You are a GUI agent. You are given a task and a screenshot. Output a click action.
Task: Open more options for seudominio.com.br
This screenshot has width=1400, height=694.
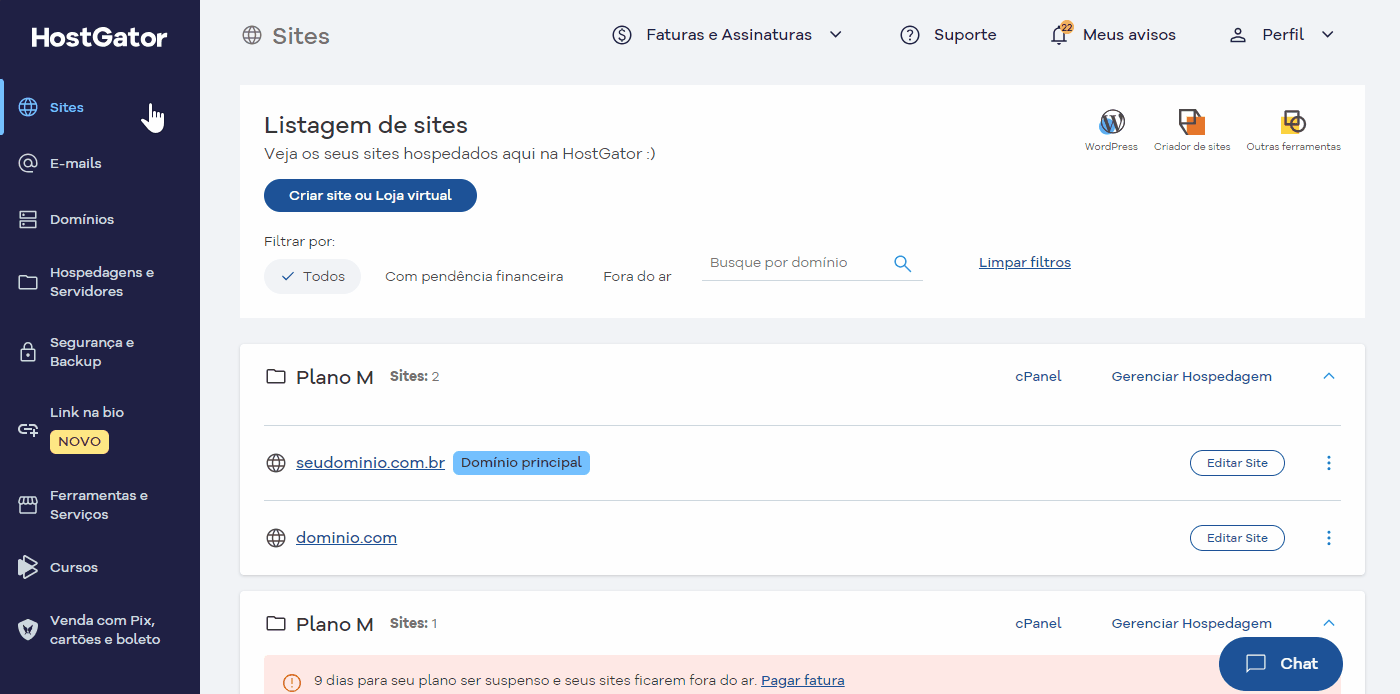1329,463
